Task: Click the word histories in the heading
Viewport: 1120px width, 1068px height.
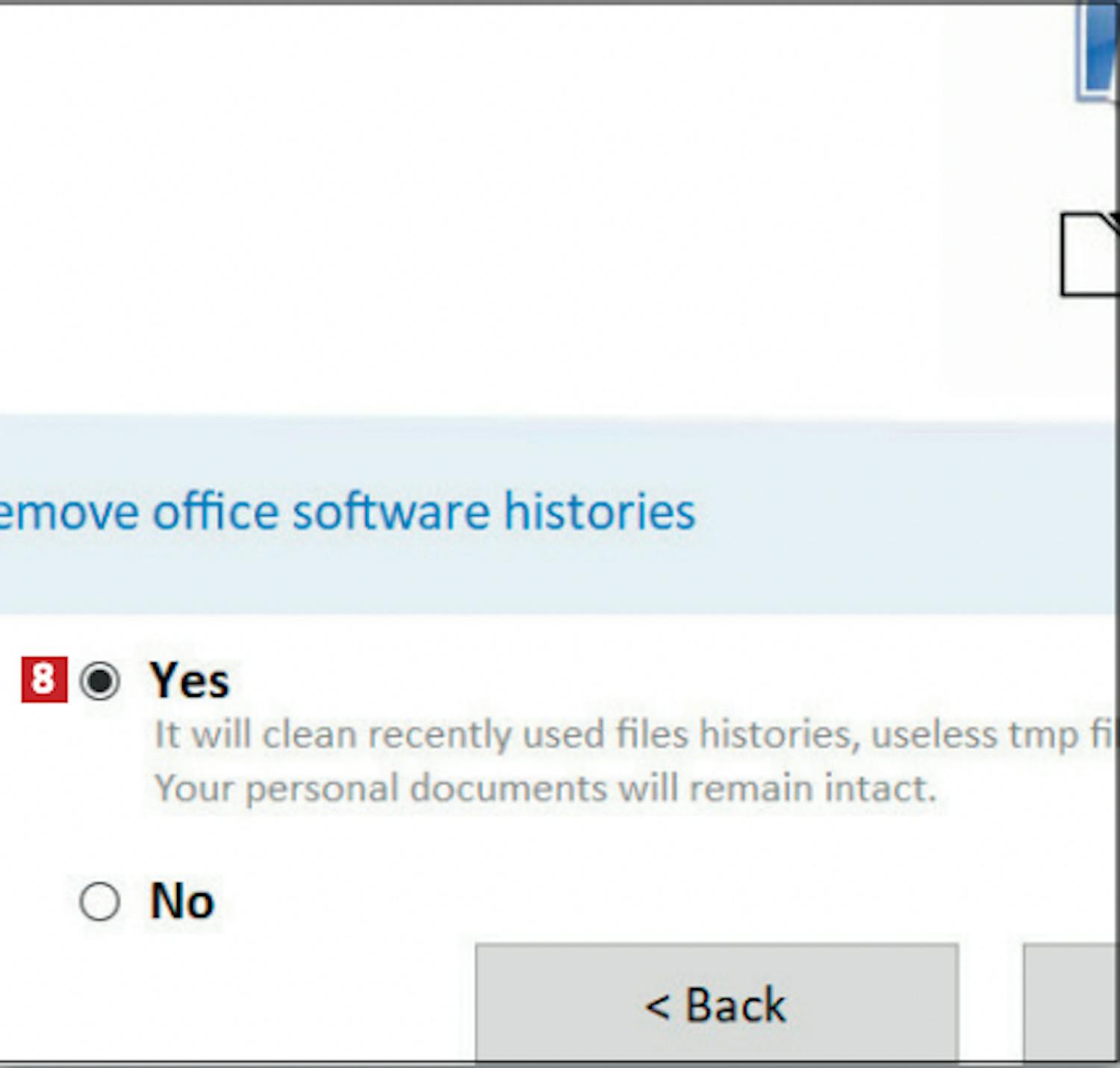Action: 600,512
